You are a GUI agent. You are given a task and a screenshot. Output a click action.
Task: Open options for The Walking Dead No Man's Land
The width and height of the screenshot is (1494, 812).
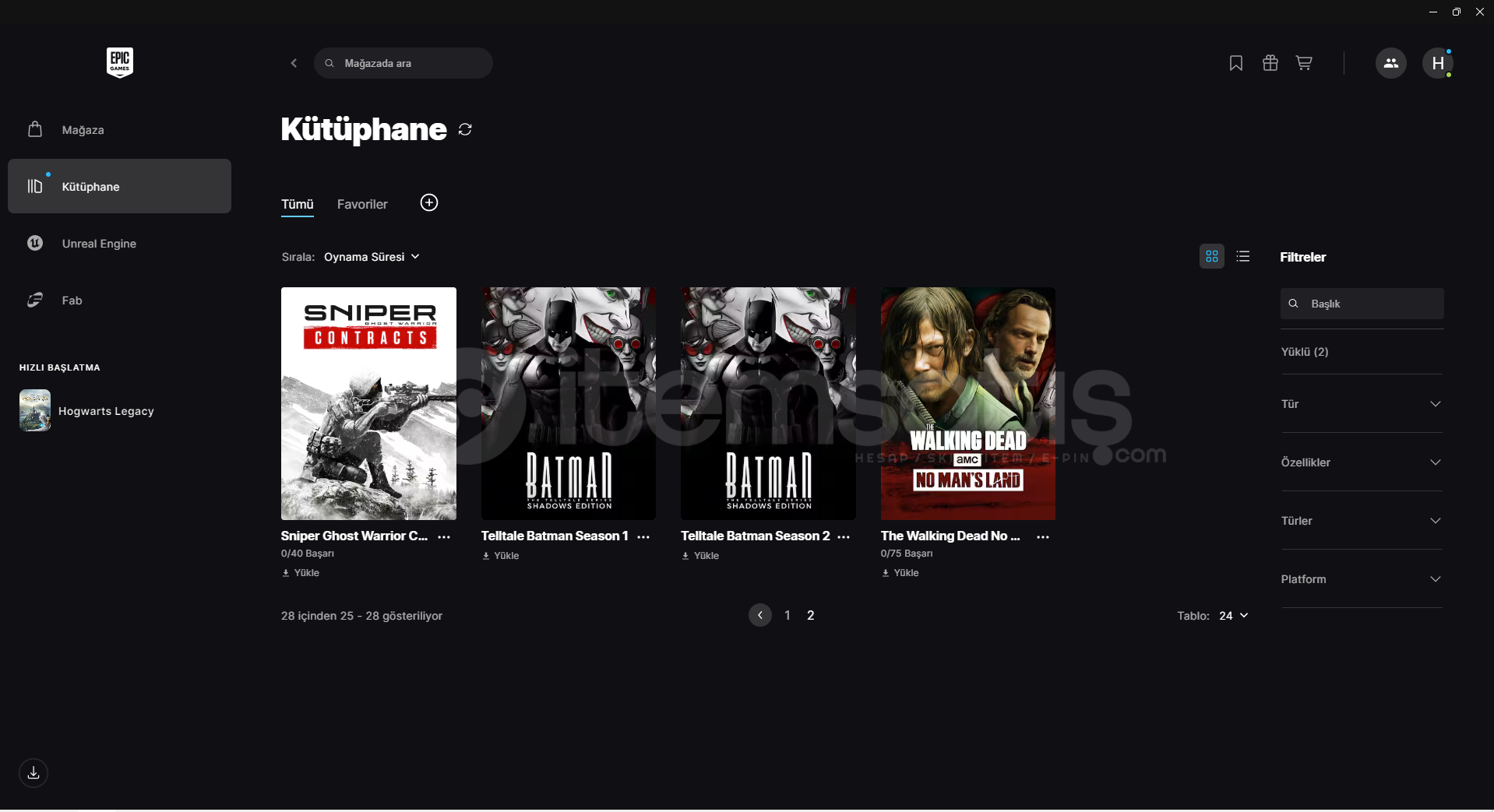(x=1043, y=537)
